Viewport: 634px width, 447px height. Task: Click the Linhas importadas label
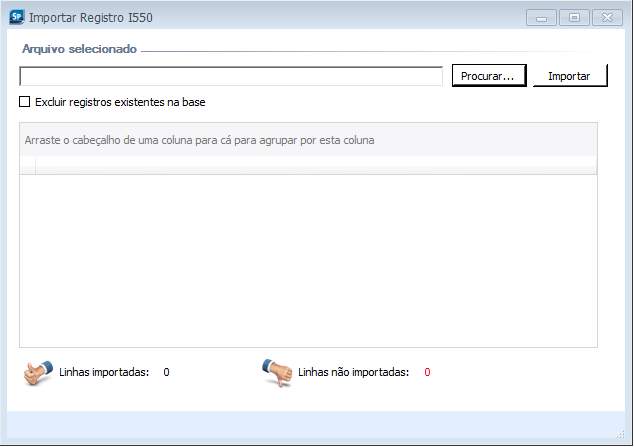[104, 372]
